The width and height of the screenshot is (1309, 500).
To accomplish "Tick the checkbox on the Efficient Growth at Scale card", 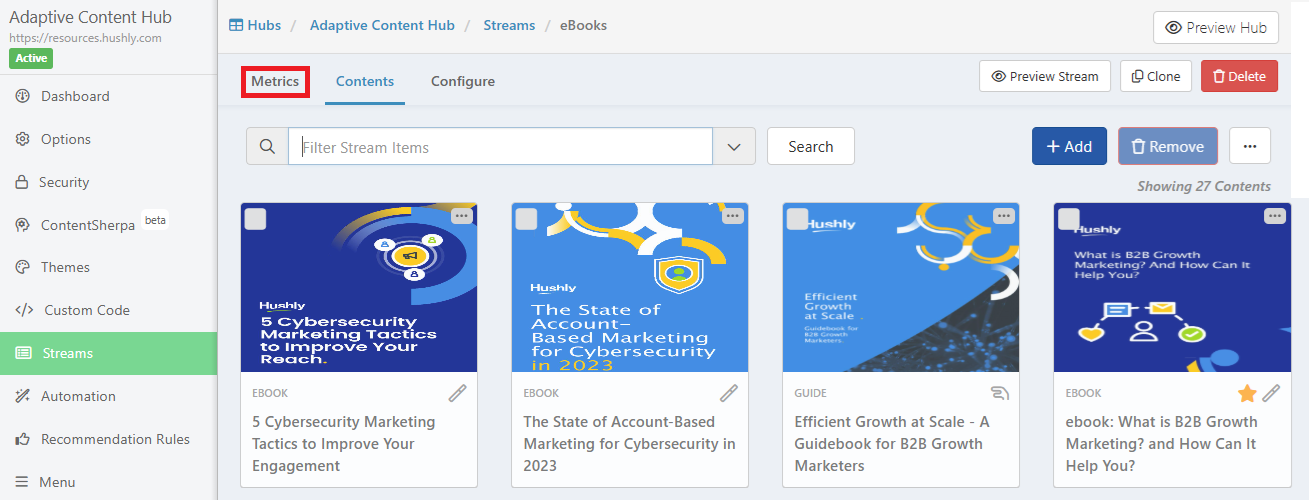I will pos(797,219).
